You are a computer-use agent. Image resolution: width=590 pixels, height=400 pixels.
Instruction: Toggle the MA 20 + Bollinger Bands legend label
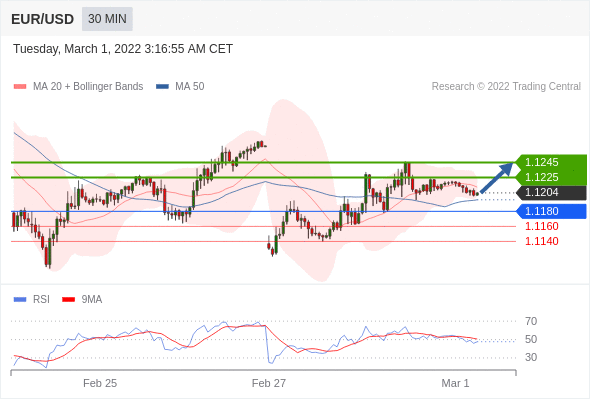click(x=88, y=87)
